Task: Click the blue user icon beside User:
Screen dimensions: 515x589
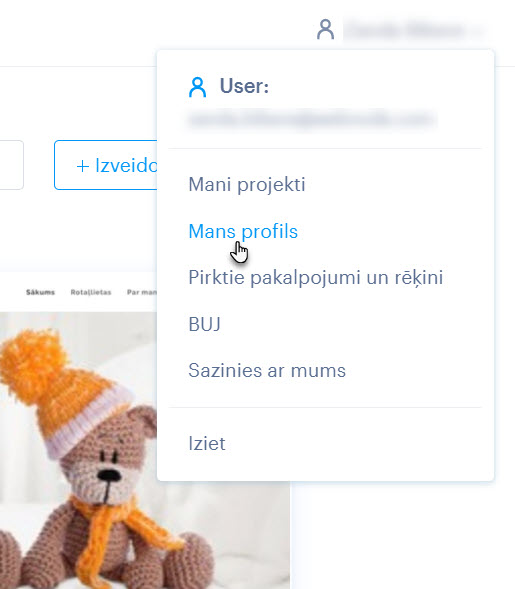Action: coord(197,87)
